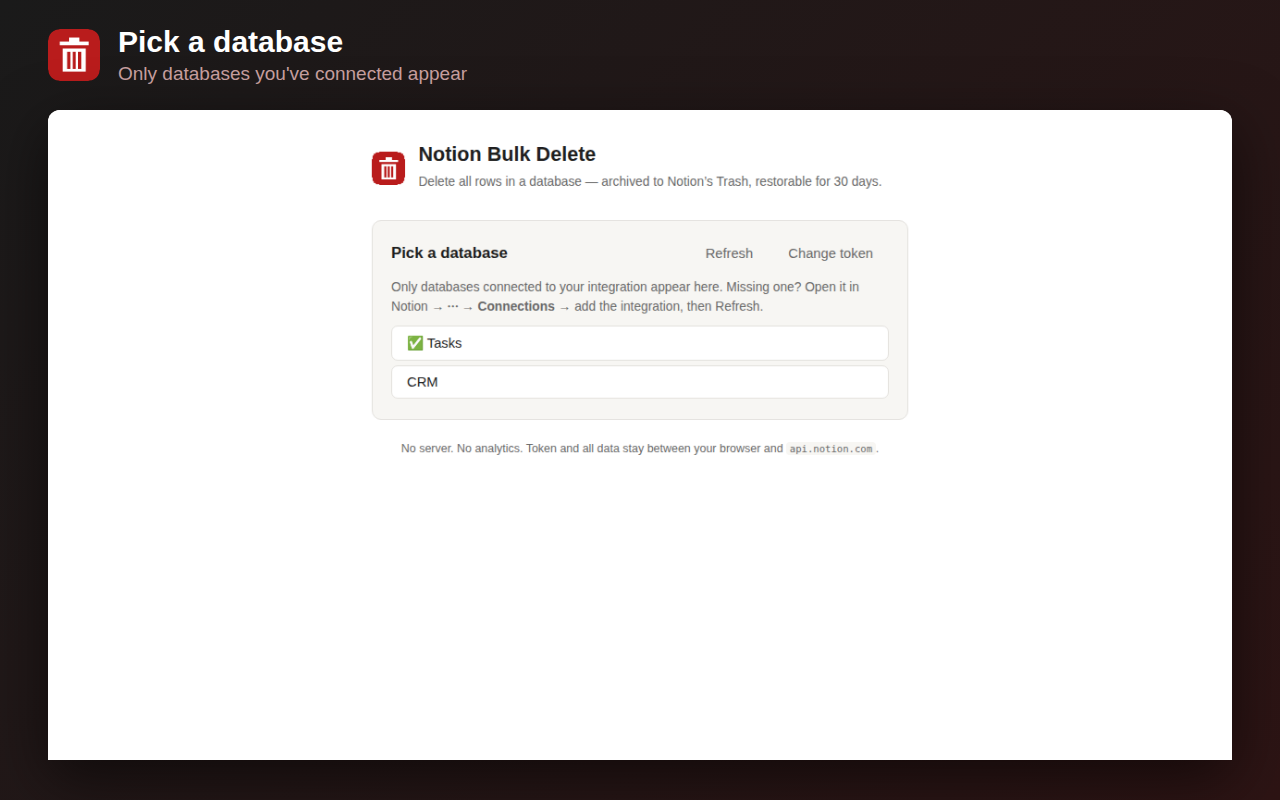Click the Change token button
This screenshot has height=800, width=1280.
pos(830,253)
